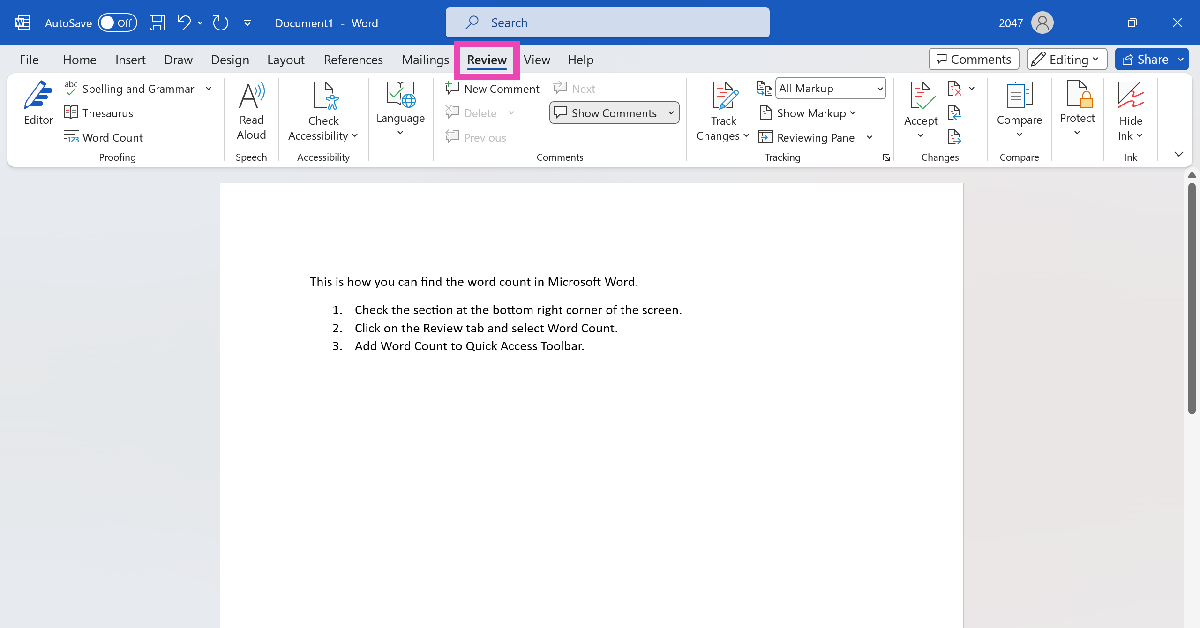
Task: Toggle the Show Comments button
Action: (613, 113)
